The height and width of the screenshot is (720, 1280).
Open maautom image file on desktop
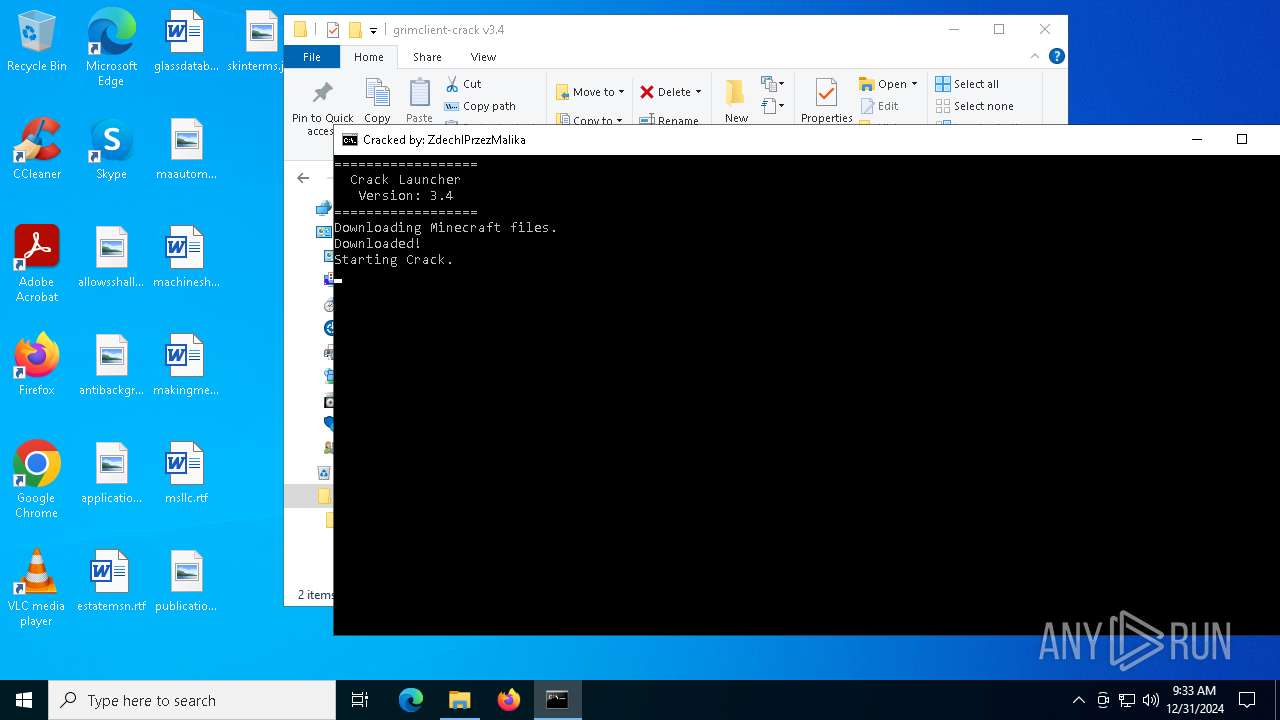click(186, 149)
